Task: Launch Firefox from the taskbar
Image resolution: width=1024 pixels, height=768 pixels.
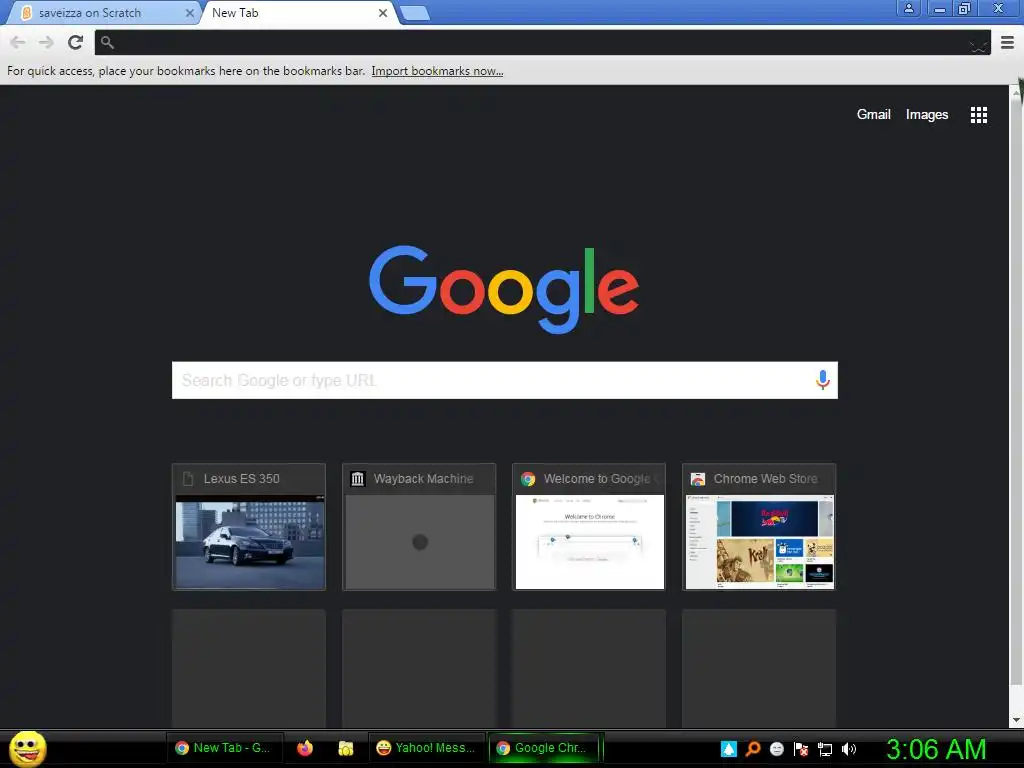Action: click(x=305, y=748)
